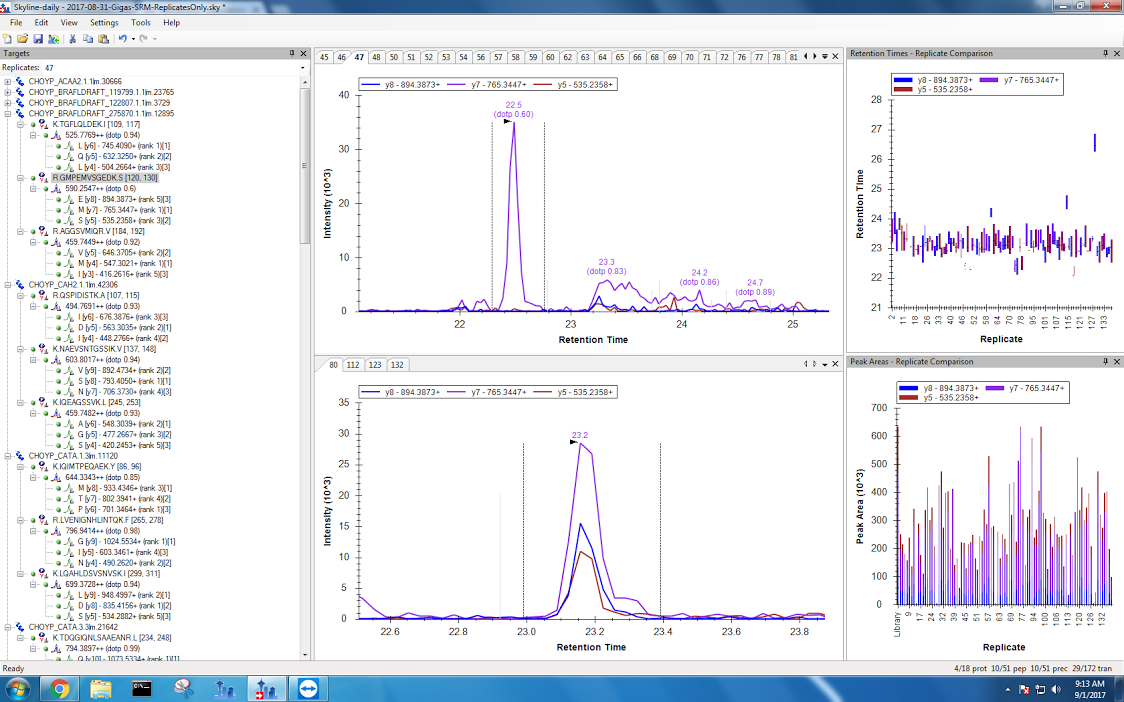Click the Open file toolbar icon

click(23, 38)
